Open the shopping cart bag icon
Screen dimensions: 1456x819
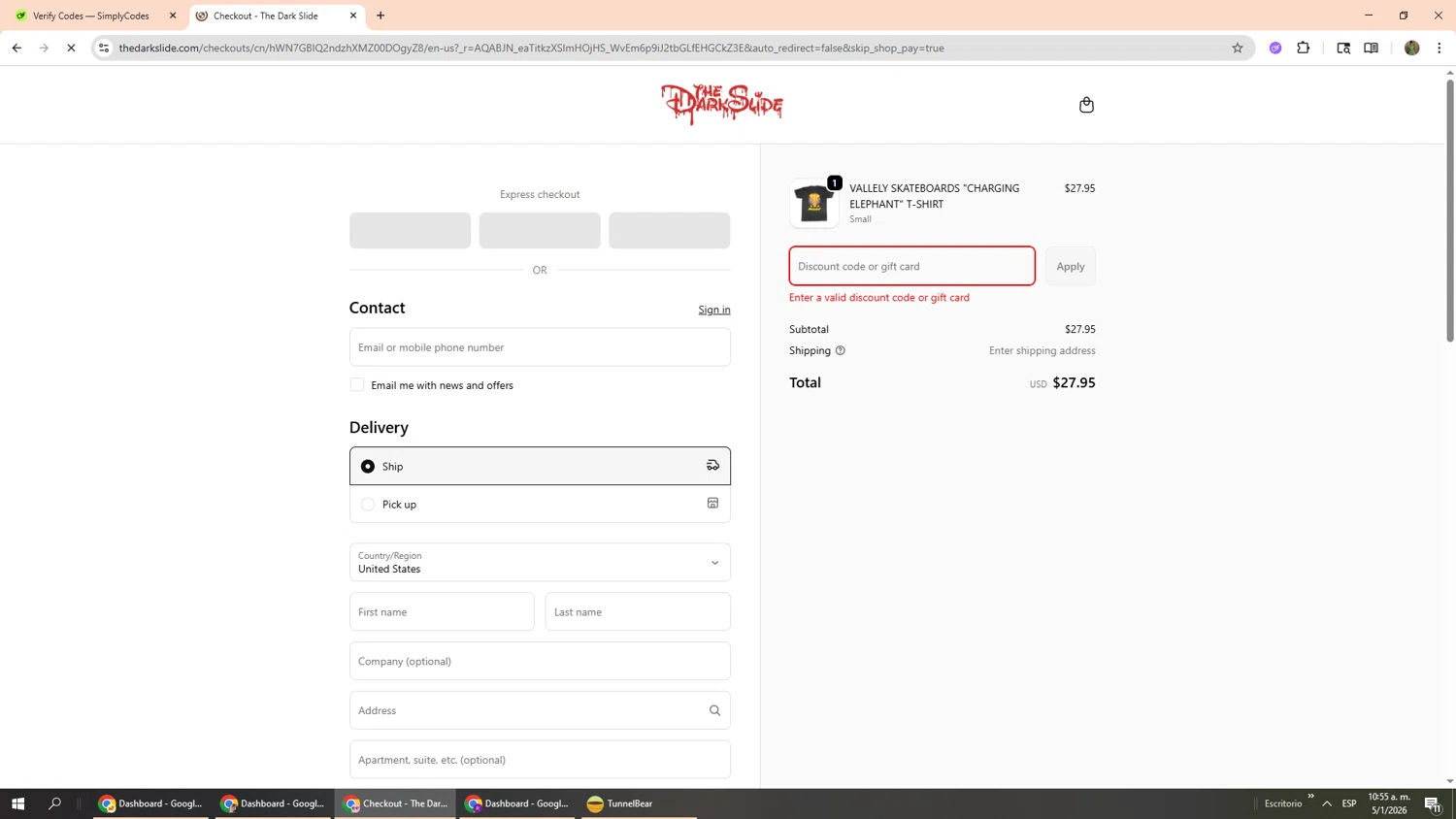(1086, 105)
